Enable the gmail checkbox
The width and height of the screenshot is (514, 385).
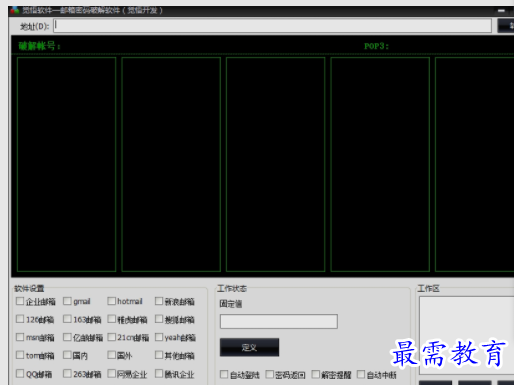tap(67, 301)
